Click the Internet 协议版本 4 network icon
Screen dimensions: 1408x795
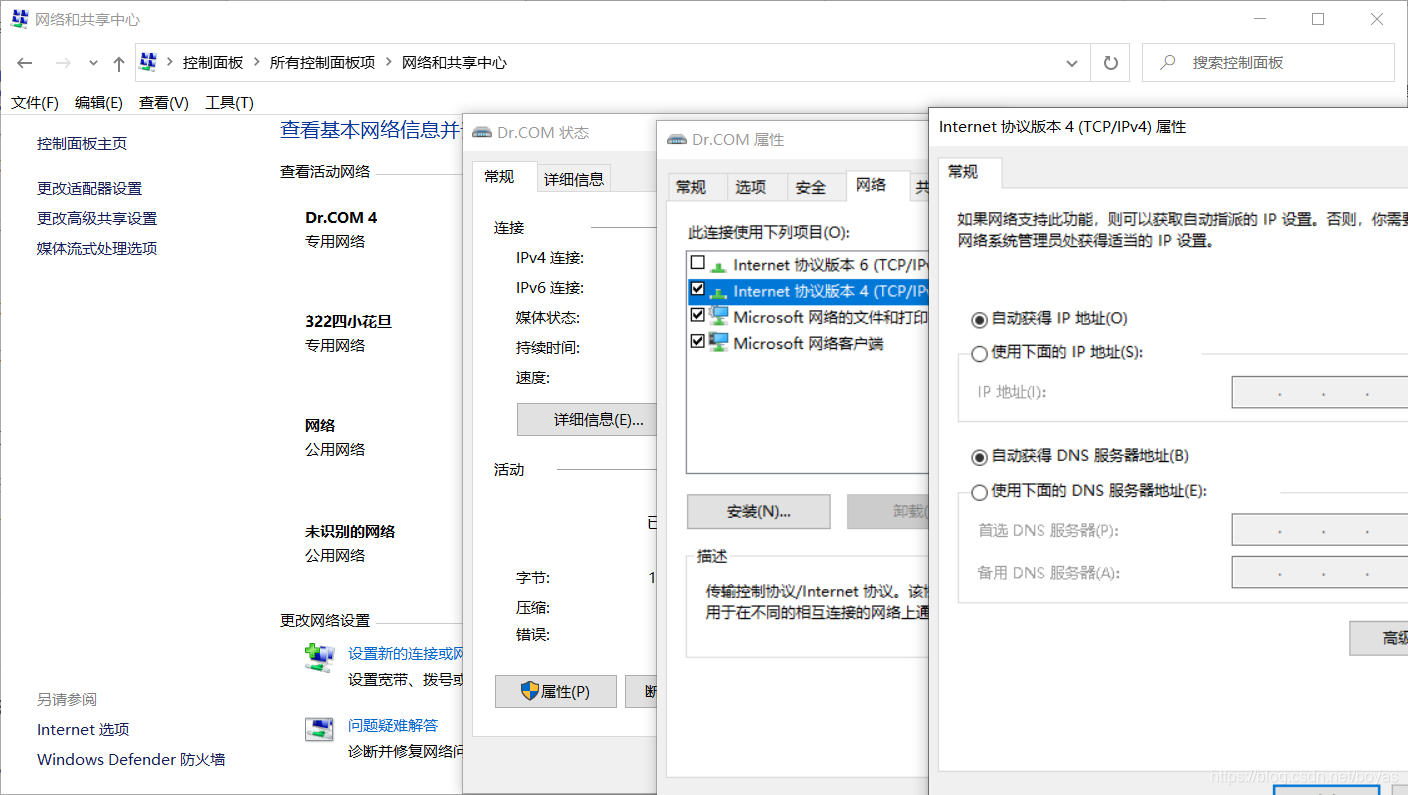click(x=719, y=291)
